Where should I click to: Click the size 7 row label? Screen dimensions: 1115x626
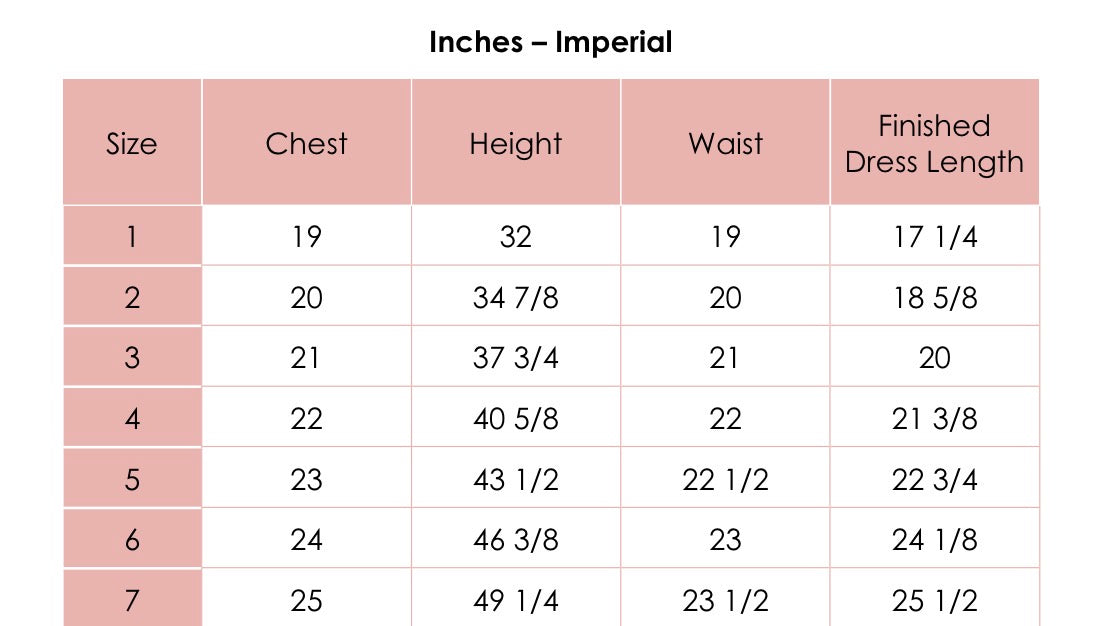pyautogui.click(x=132, y=600)
